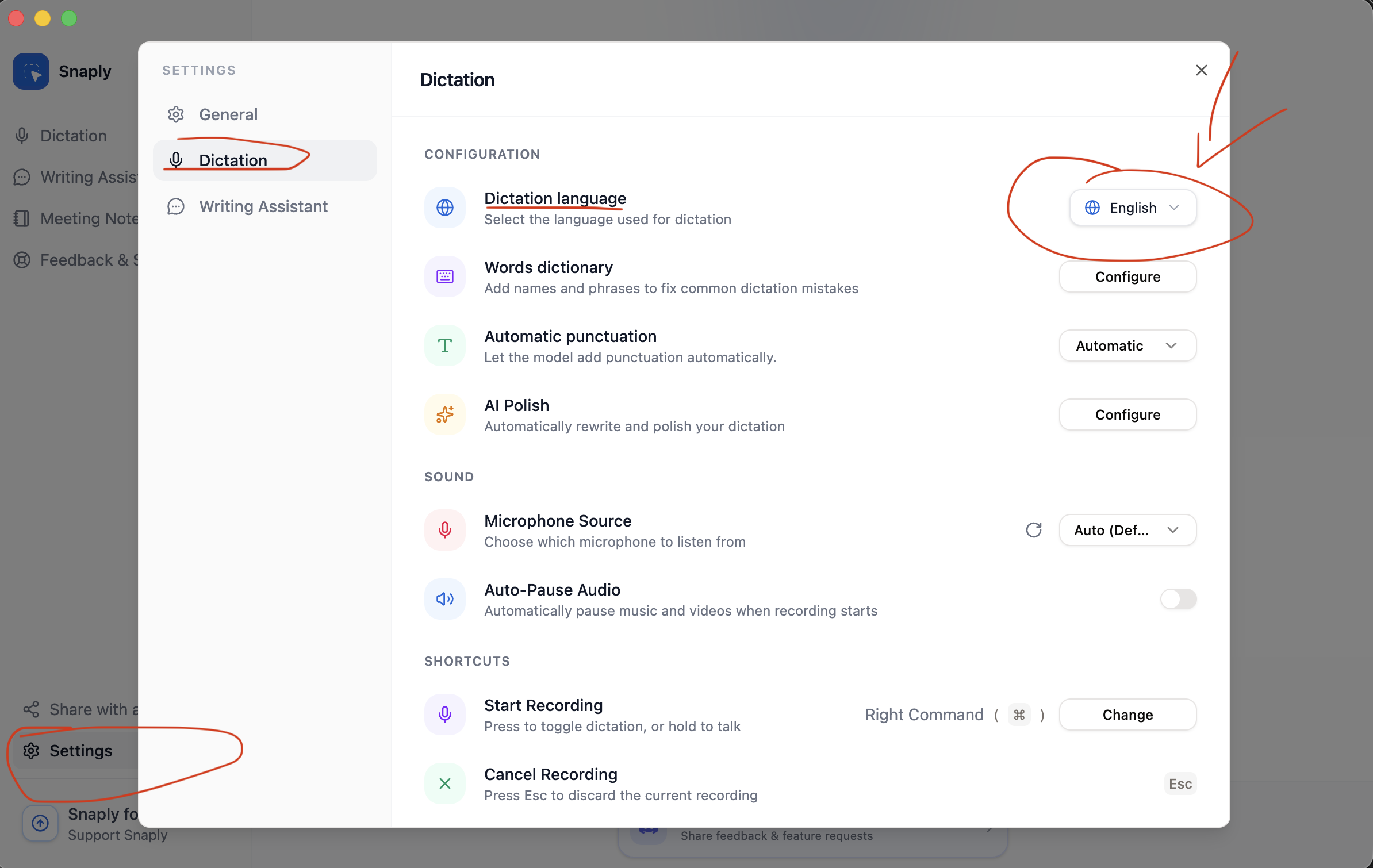Click the Start Recording microphone icon
The image size is (1373, 868).
click(445, 714)
